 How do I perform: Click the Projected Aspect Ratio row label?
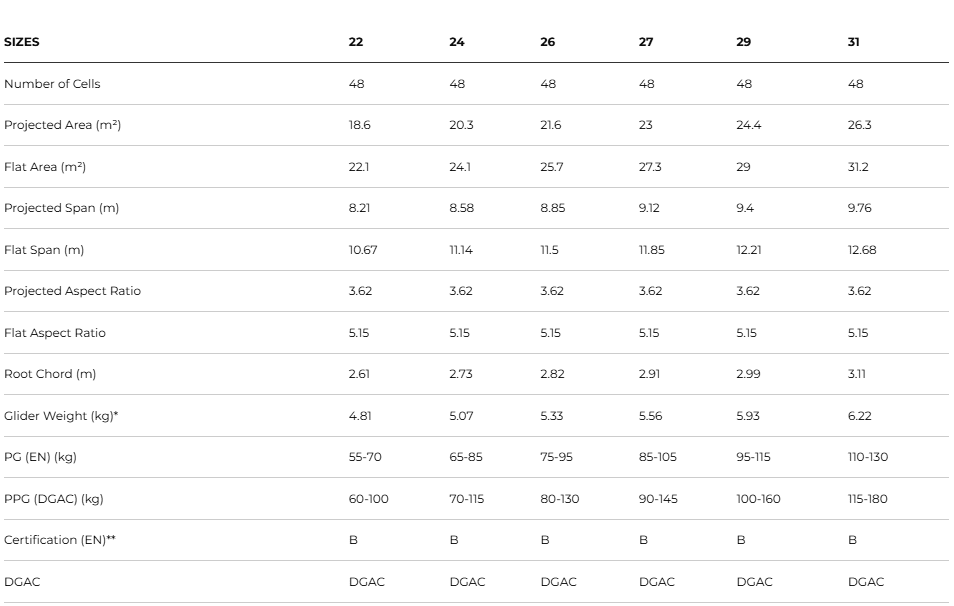click(72, 291)
